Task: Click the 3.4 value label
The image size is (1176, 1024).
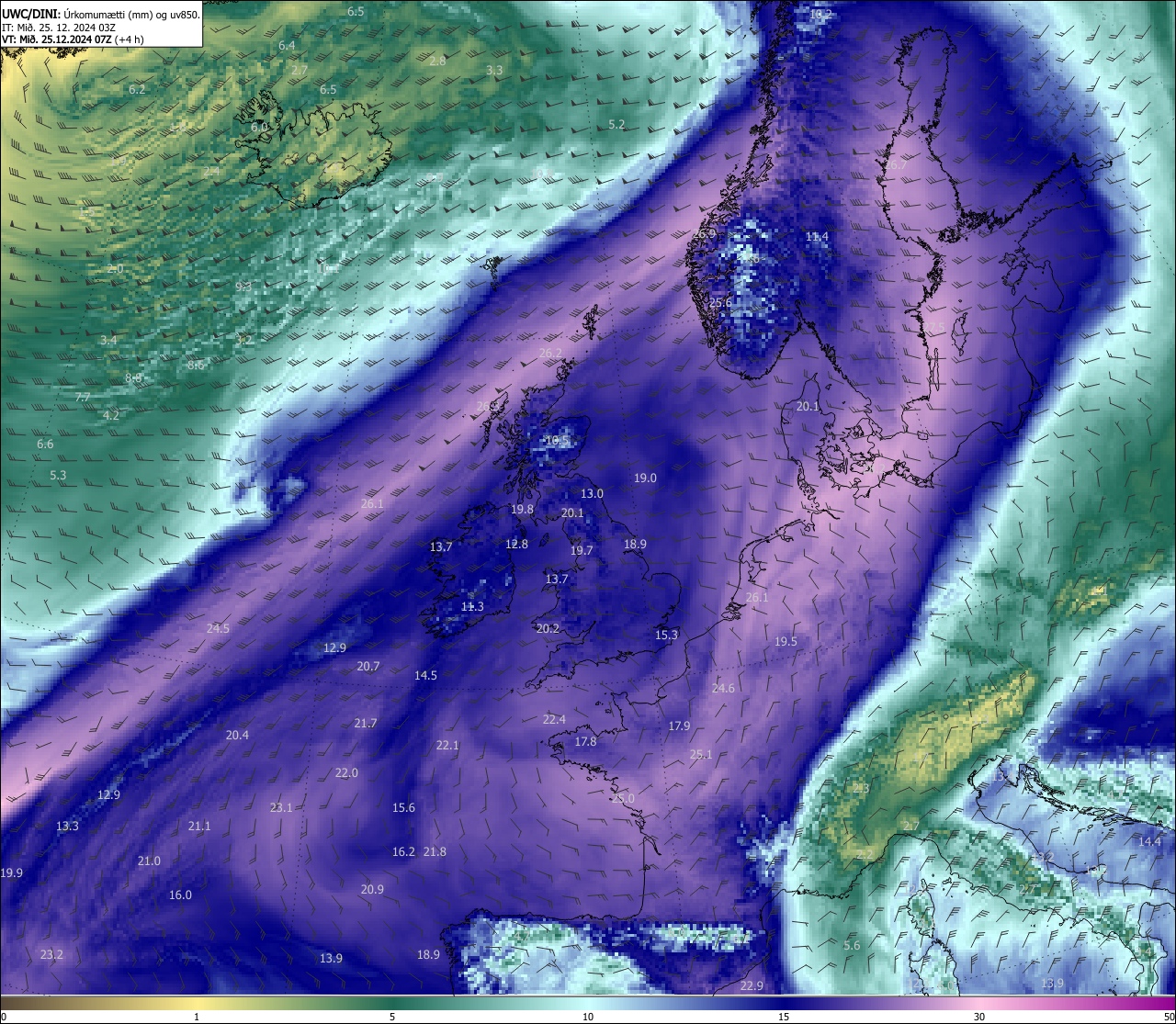Action: point(108,340)
